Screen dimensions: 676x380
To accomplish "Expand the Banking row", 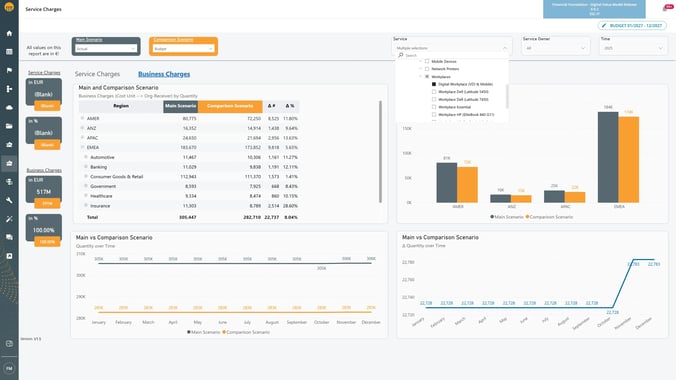I will [86, 166].
